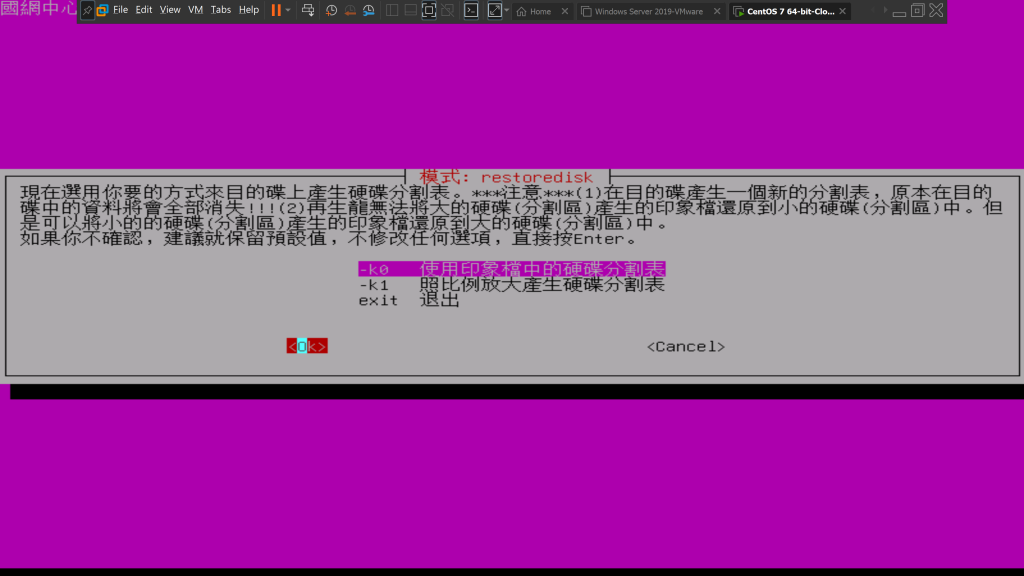Click send Ctrl+Alt+Del icon
This screenshot has height=576, width=1024.
(308, 10)
